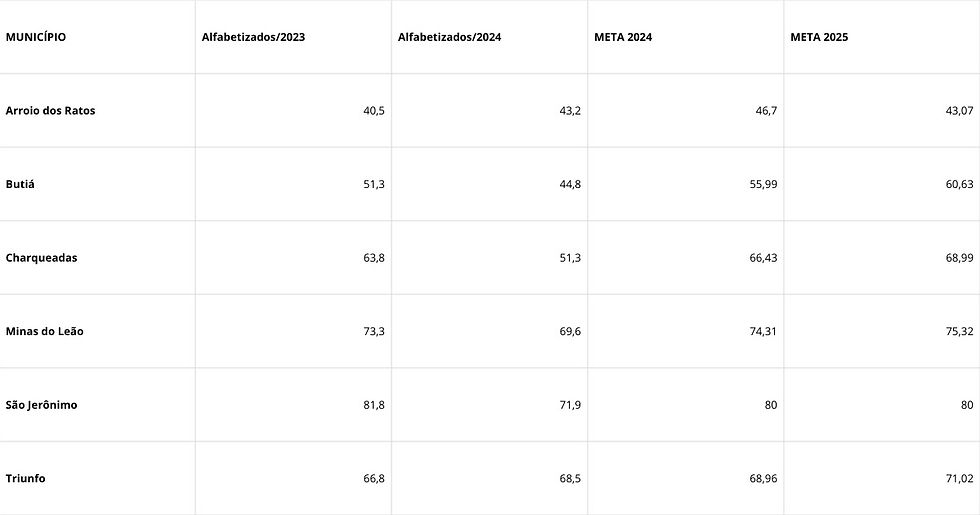
Task: Click the Butiá municipality cell
Action: (21, 185)
